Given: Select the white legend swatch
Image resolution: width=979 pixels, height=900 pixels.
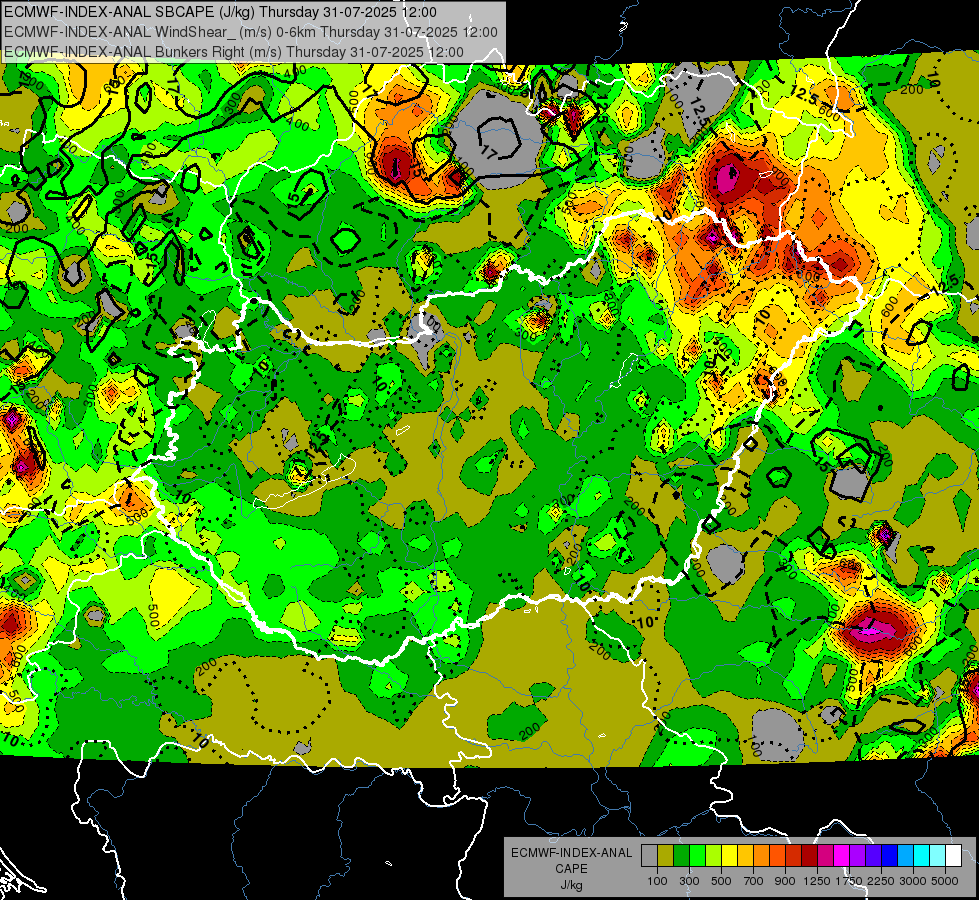Looking at the screenshot, I should [953, 856].
